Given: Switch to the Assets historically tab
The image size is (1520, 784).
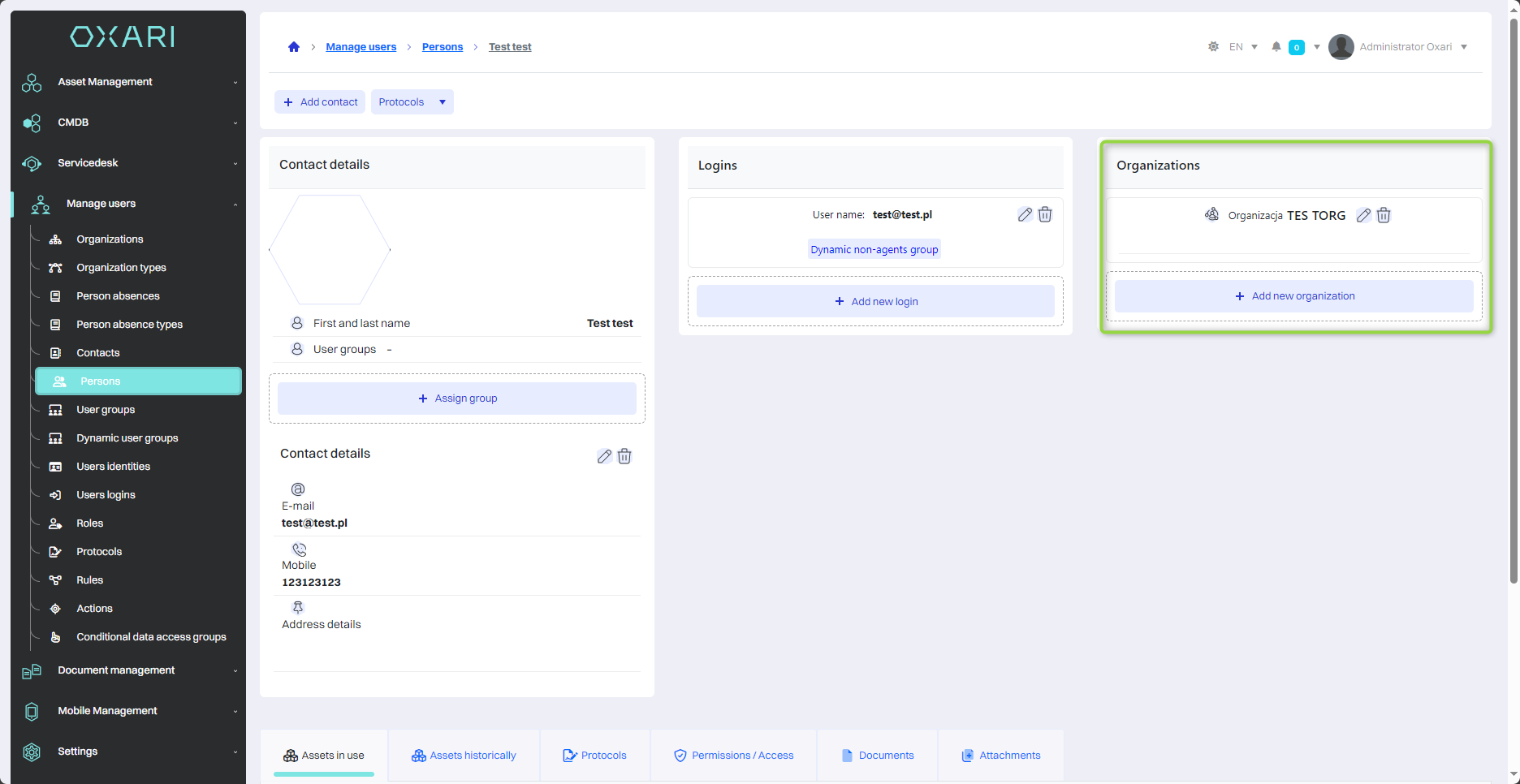Looking at the screenshot, I should 464,756.
